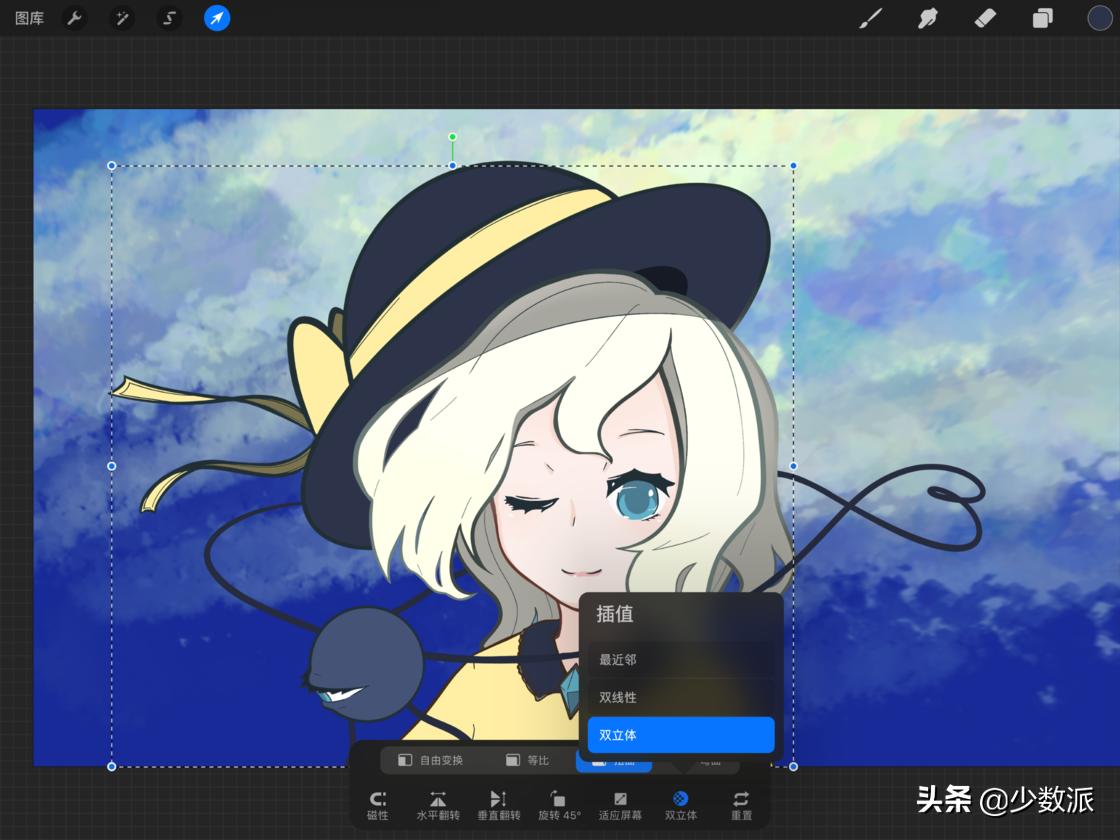Choose 最近邻 interpolation
Image resolution: width=1120 pixels, height=840 pixels.
coord(617,659)
